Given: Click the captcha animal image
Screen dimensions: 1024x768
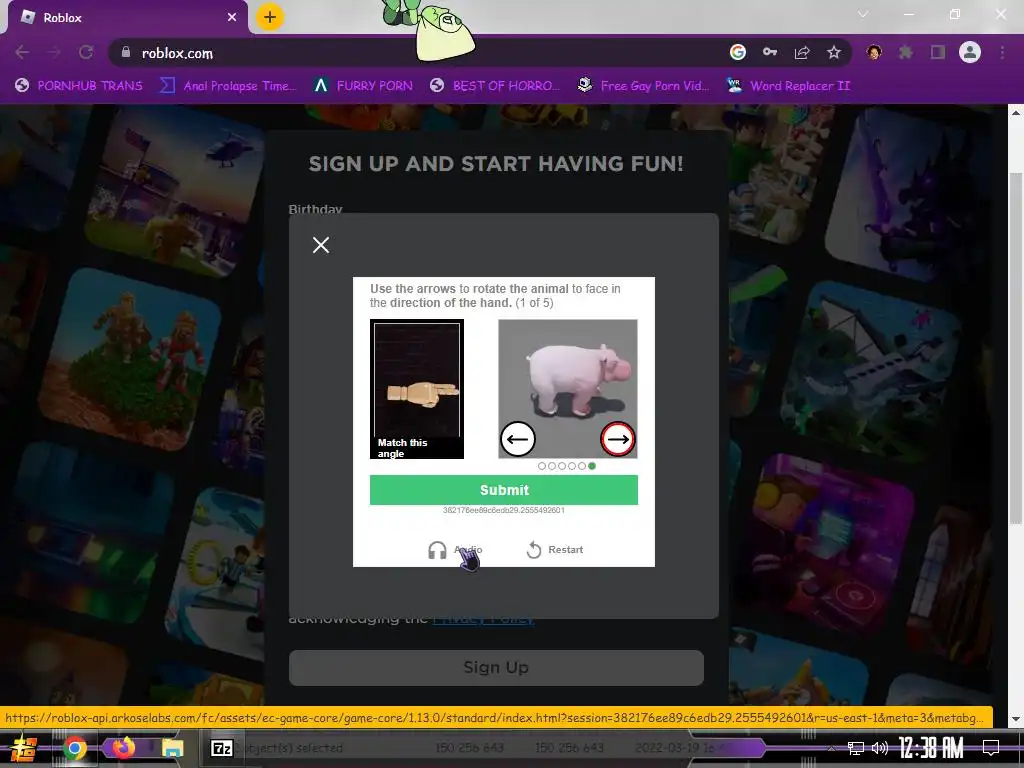Looking at the screenshot, I should [x=568, y=389].
